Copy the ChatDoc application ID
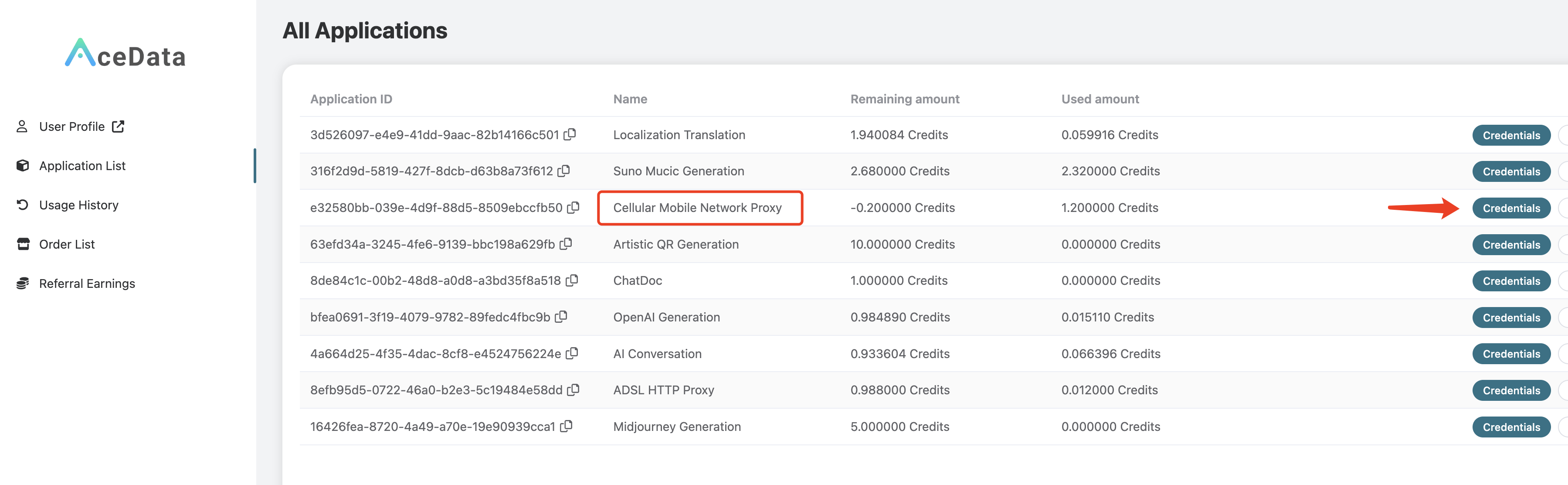The width and height of the screenshot is (1568, 485). pos(572,280)
